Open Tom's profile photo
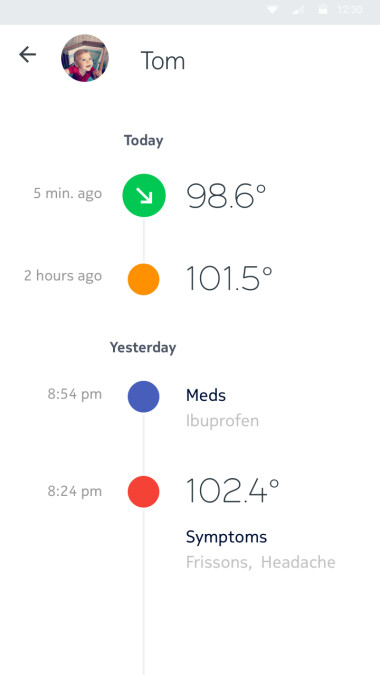Image resolution: width=380 pixels, height=675 pixels. pyautogui.click(x=85, y=58)
